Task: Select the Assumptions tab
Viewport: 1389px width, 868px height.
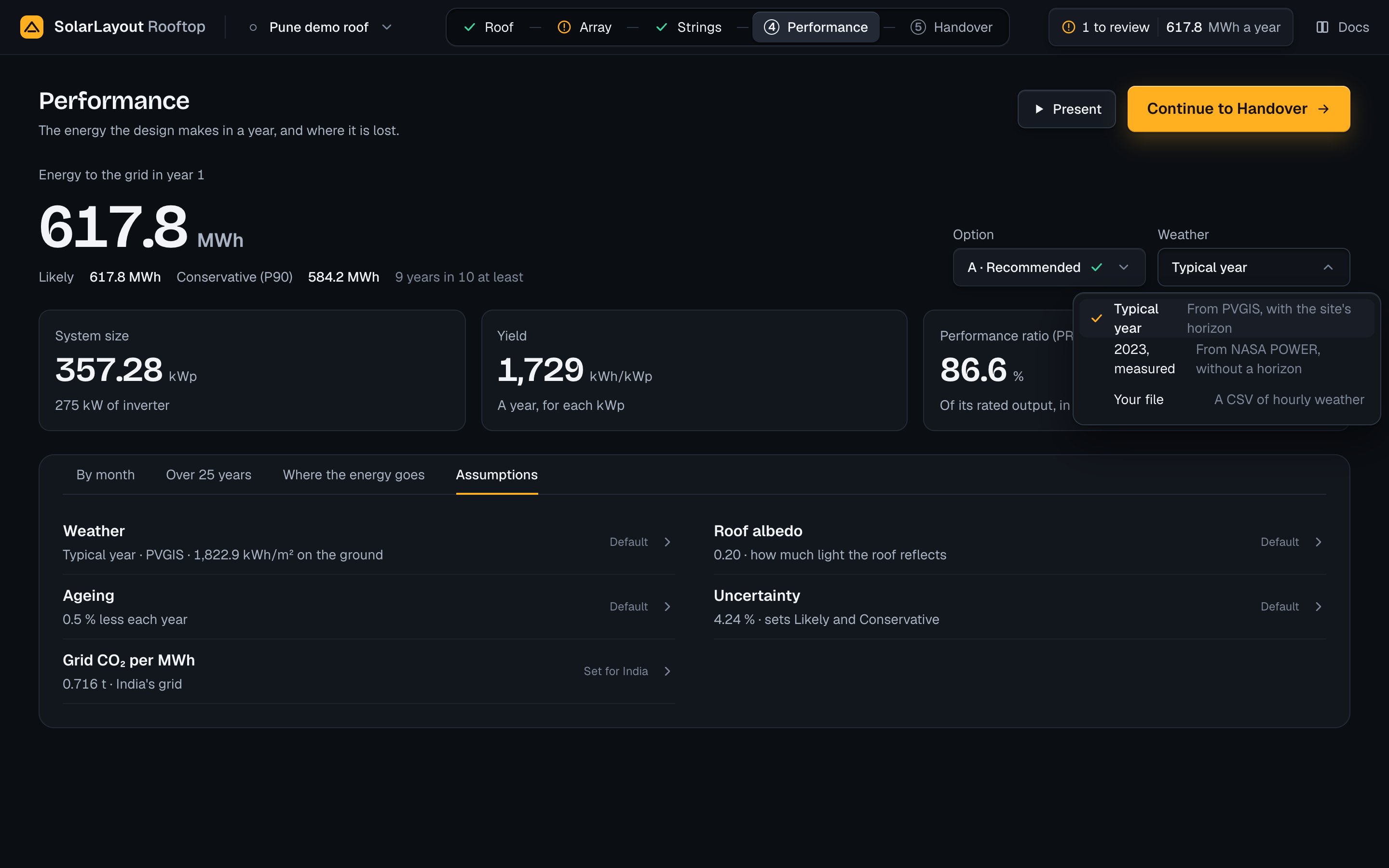Action: (496, 475)
